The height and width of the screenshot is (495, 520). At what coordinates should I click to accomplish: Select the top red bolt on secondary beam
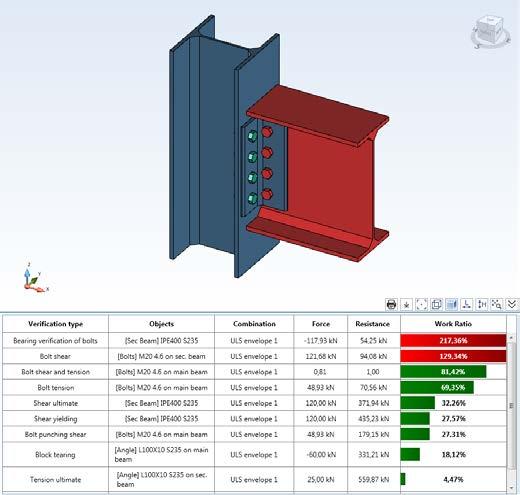pyautogui.click(x=267, y=132)
